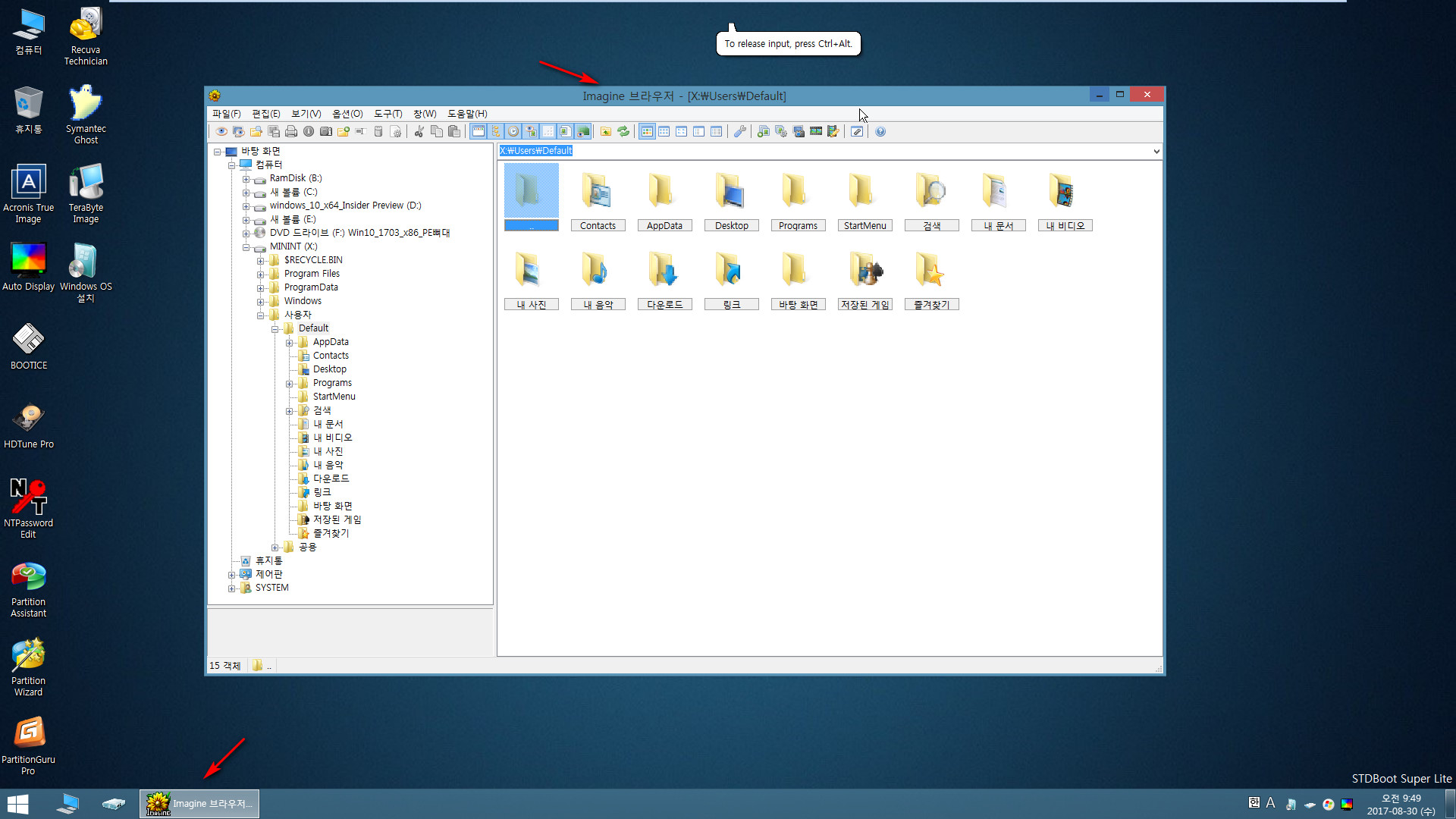Screen dimensions: 1456x819
Task: Click the printer icon in toolbar
Action: [291, 131]
